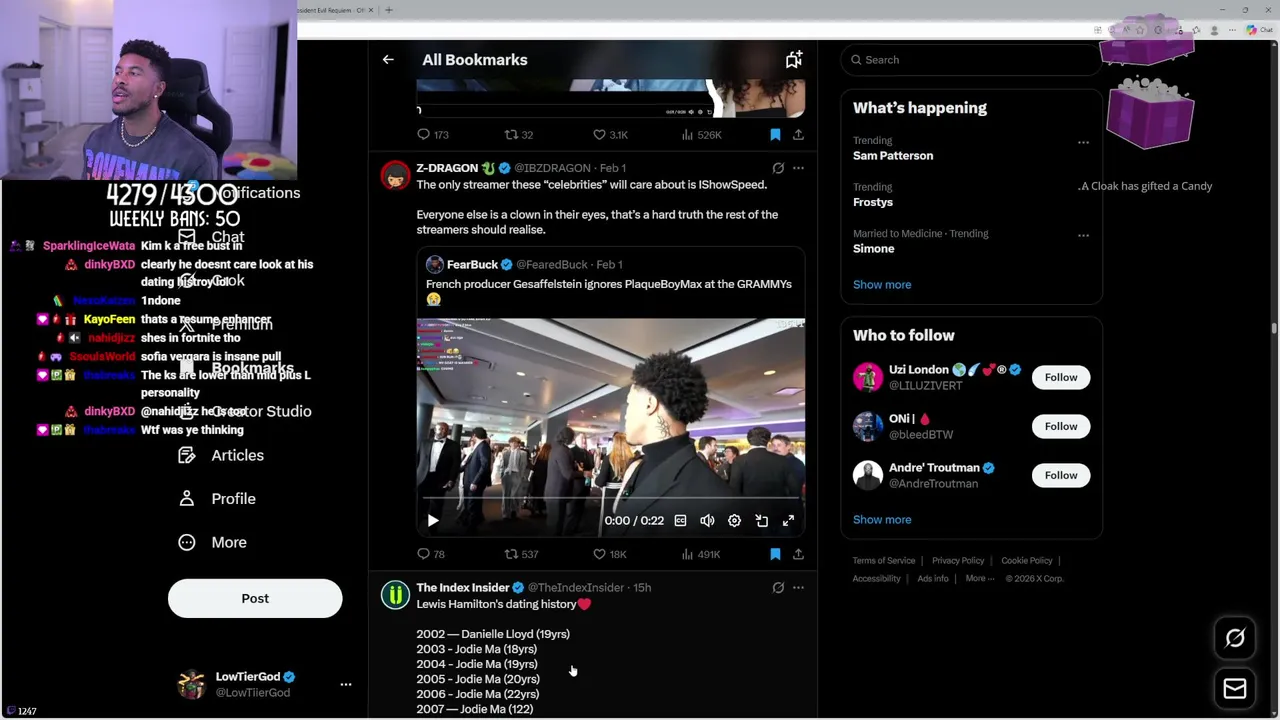Open the Messages floating button
Viewport: 1280px width, 720px height.
[1235, 689]
